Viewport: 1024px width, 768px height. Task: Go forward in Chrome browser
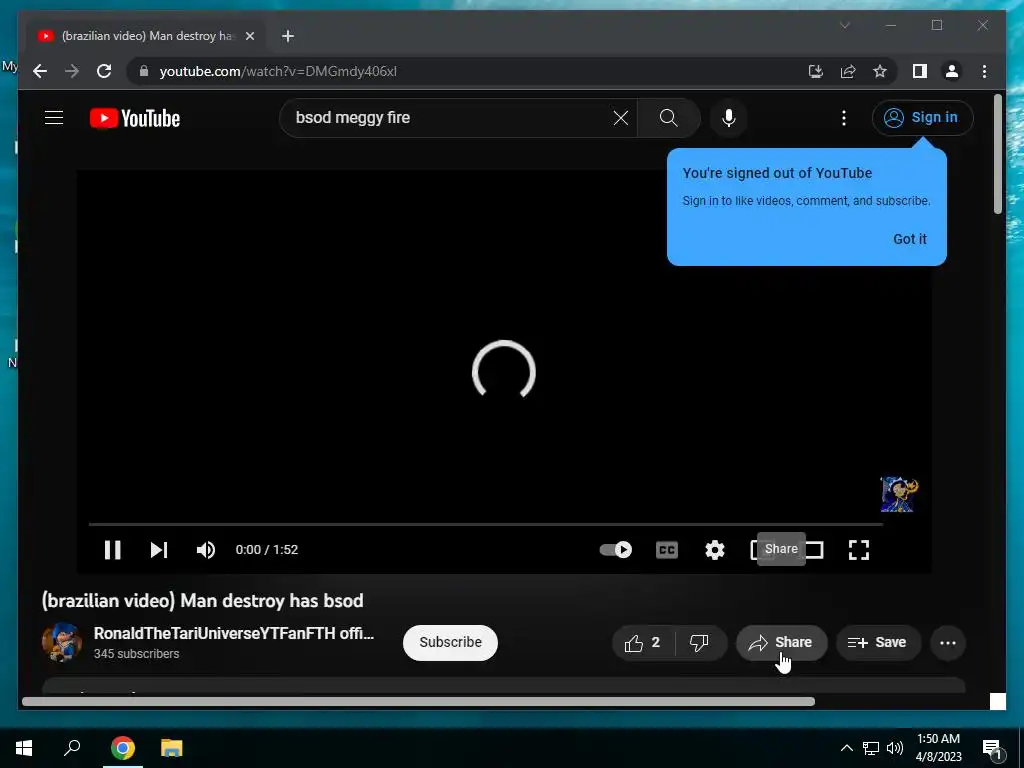click(x=72, y=71)
